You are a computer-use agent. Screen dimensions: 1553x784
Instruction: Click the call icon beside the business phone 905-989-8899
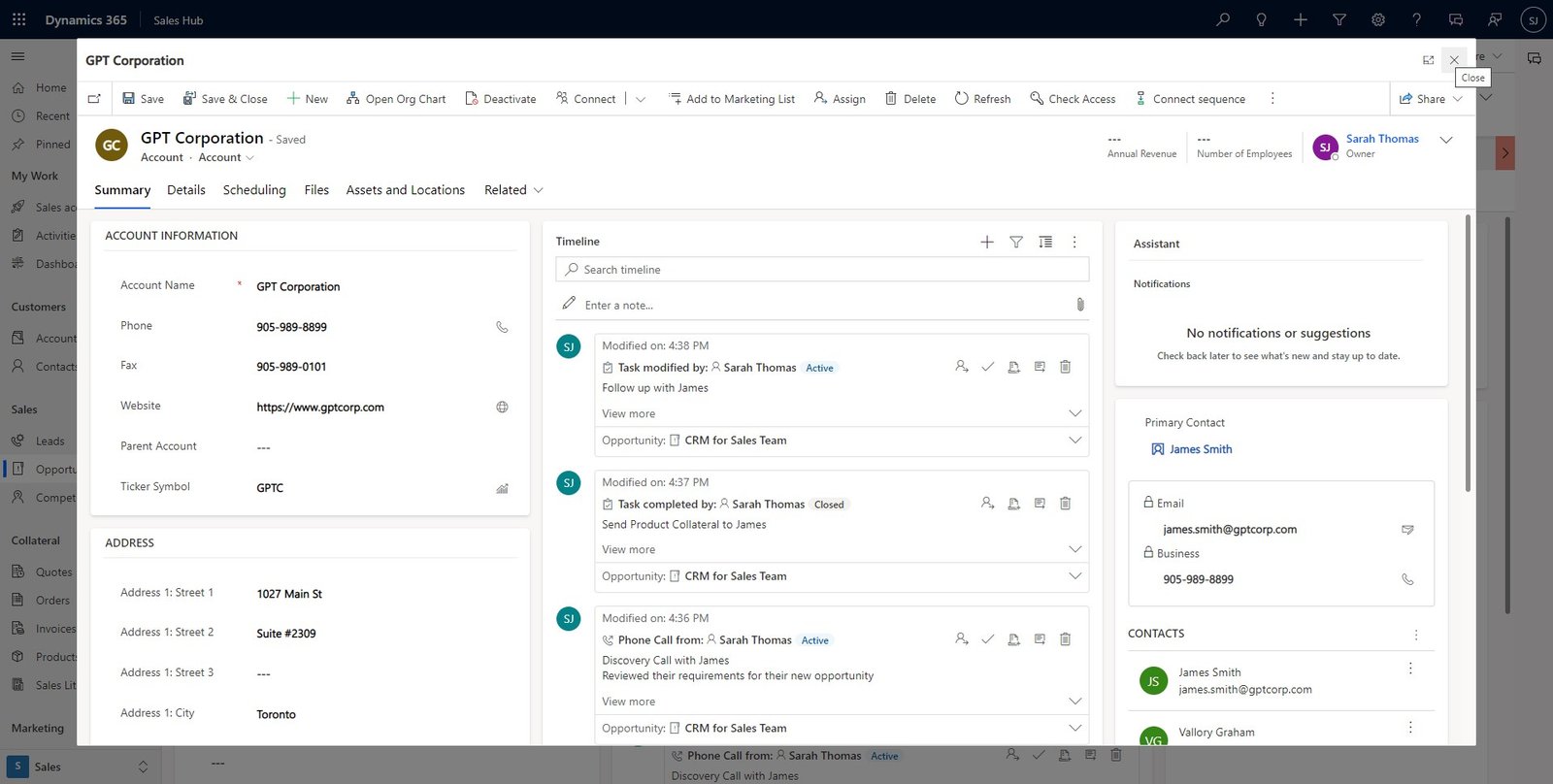pyautogui.click(x=1407, y=579)
